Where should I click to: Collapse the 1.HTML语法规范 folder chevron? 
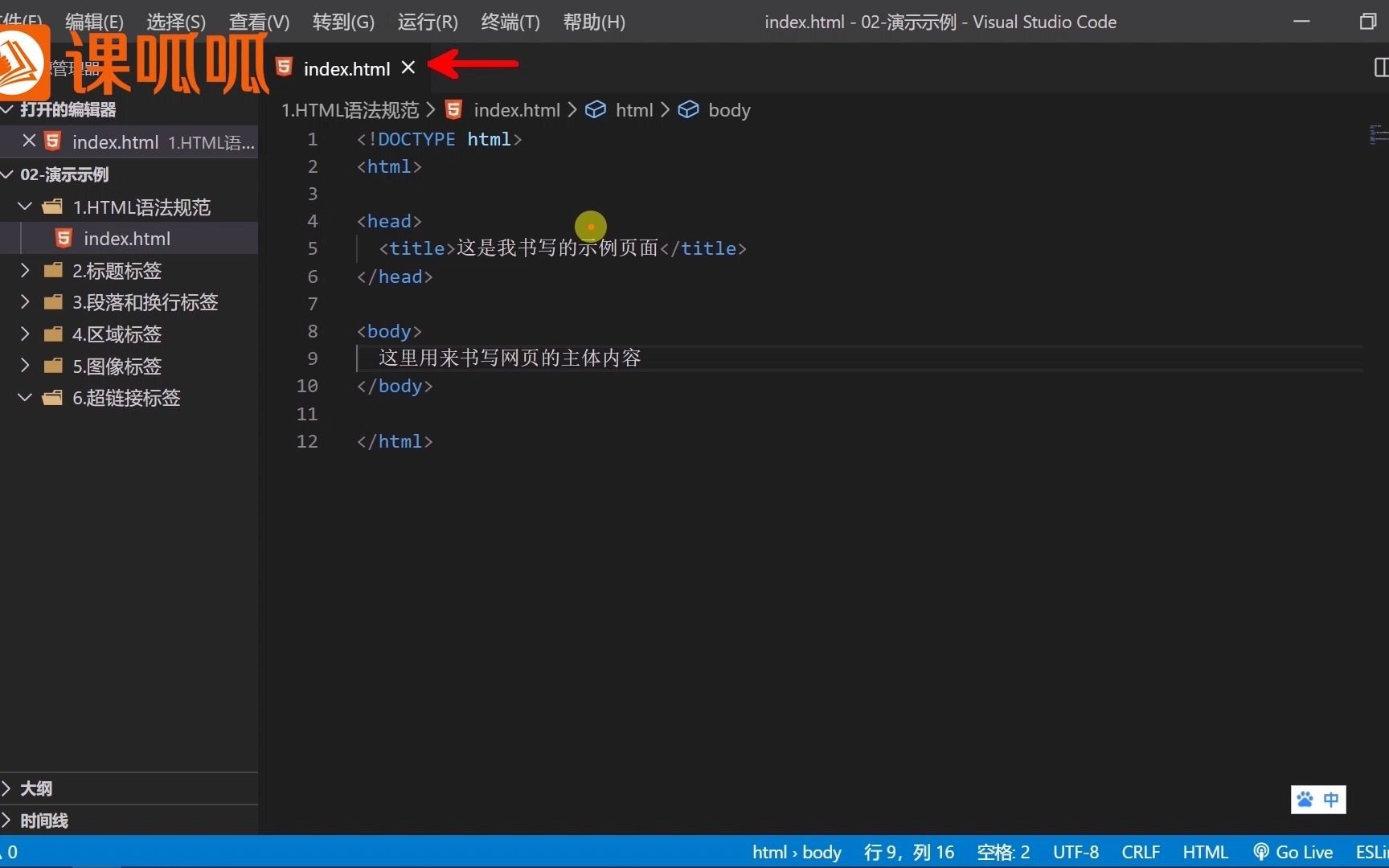[x=25, y=207]
